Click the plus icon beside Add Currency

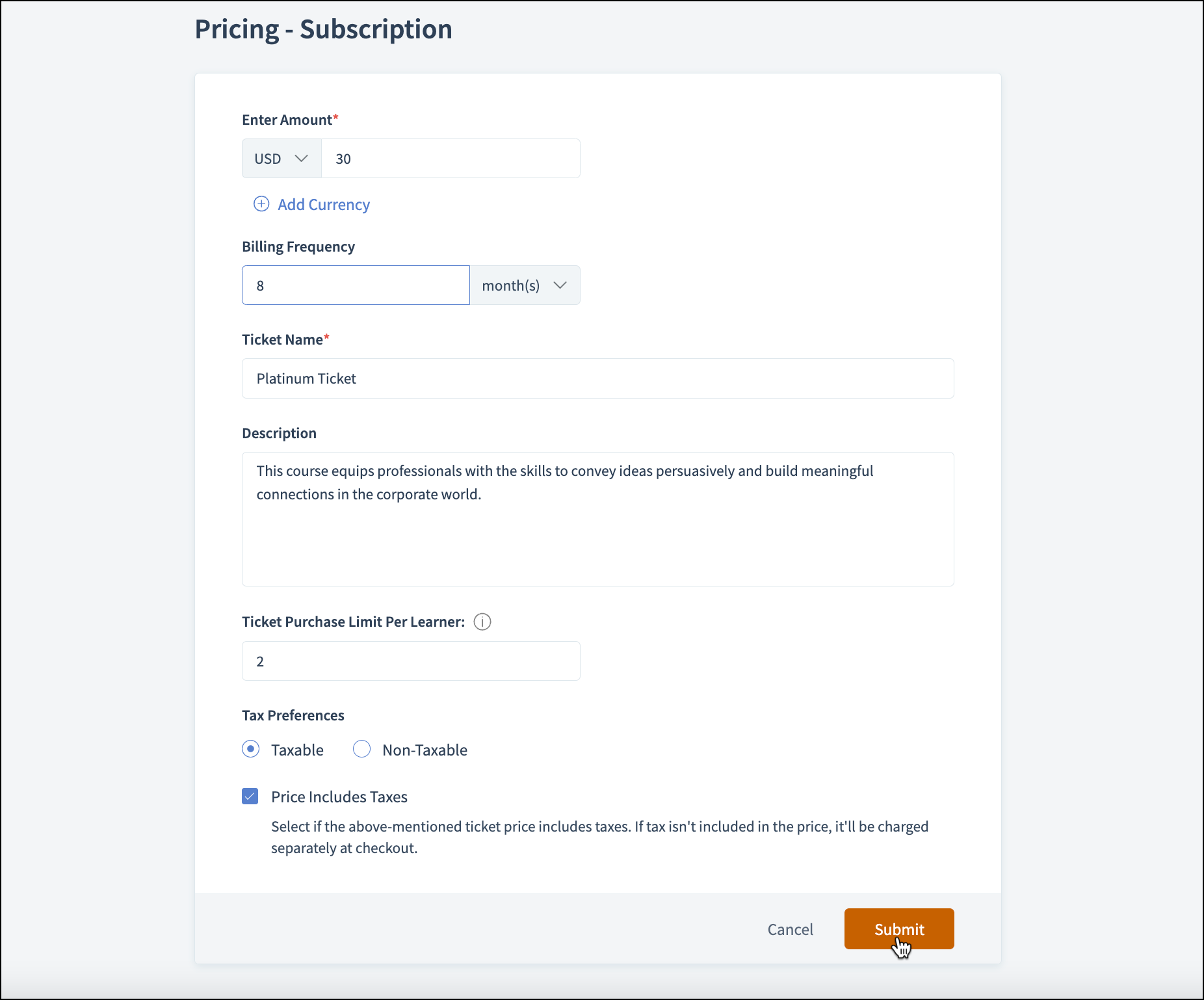(x=261, y=204)
